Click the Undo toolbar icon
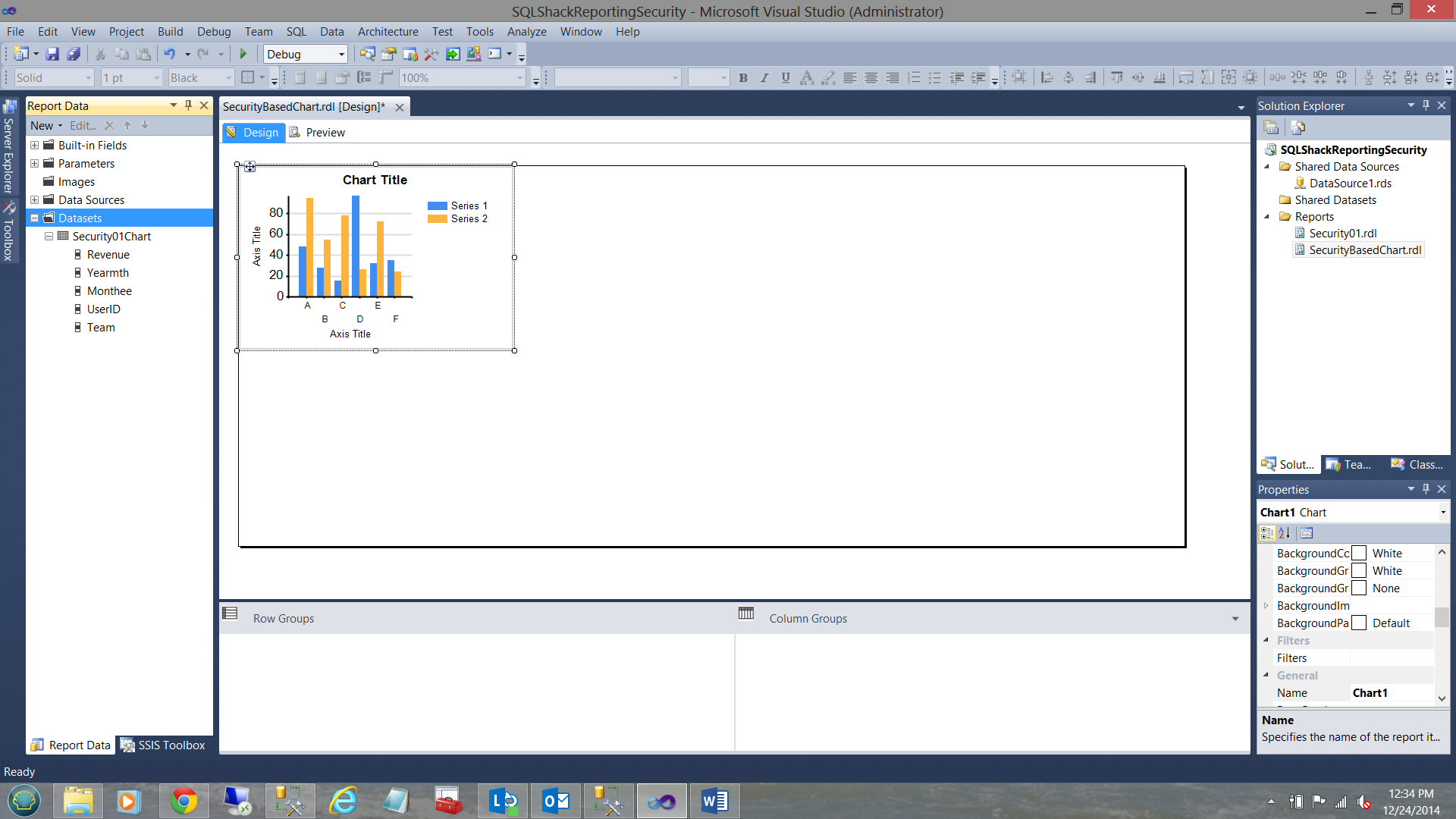 [x=169, y=54]
